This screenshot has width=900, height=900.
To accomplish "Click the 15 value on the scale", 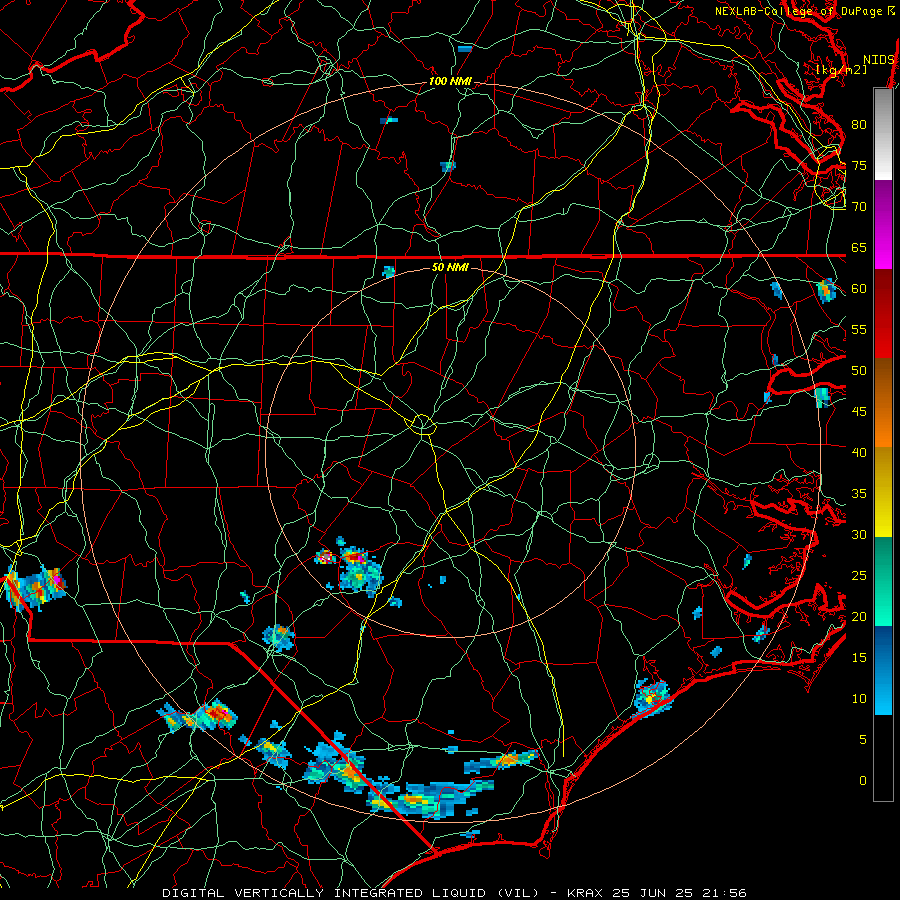I will [x=859, y=657].
